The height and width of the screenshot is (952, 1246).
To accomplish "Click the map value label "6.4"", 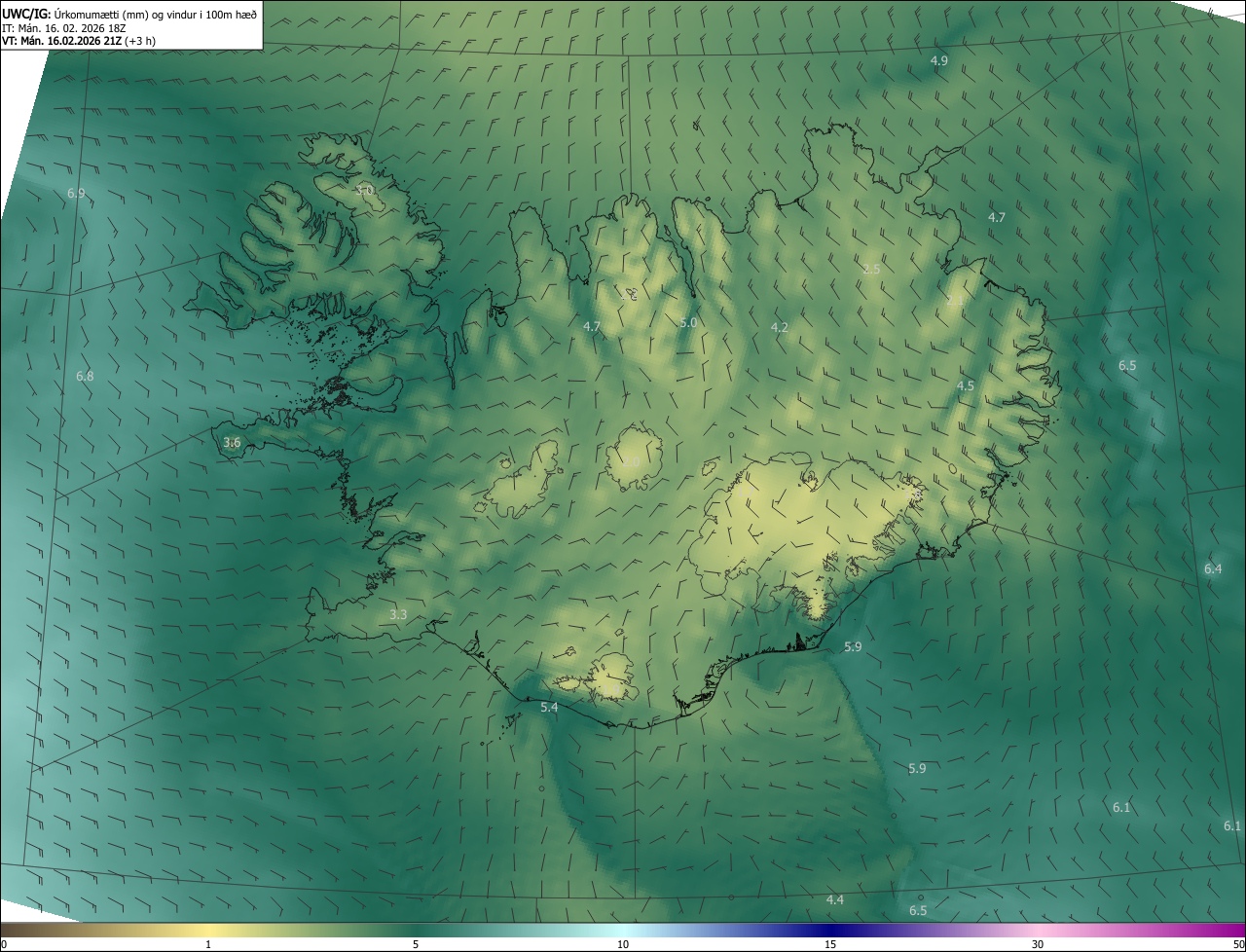I will (x=1212, y=568).
